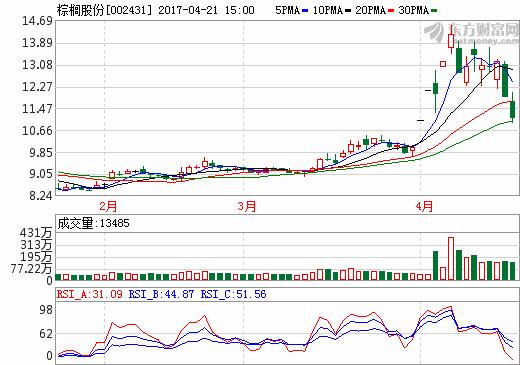Click the 5PMA legend label

[x=288, y=10]
